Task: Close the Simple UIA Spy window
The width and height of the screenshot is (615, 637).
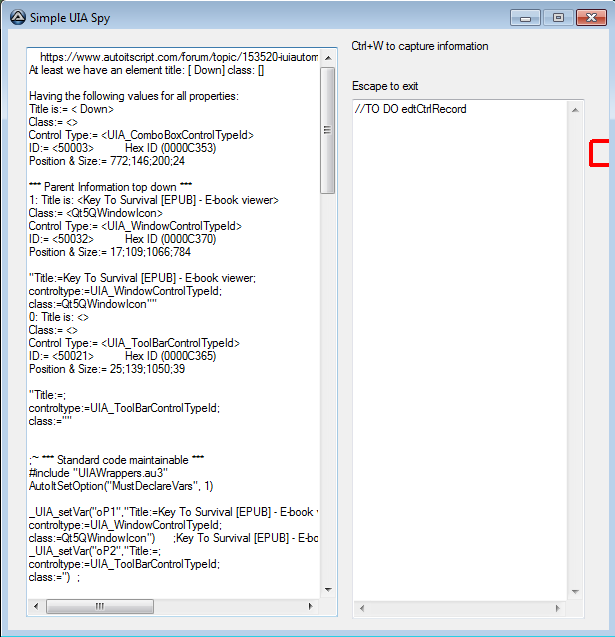Action: pos(591,18)
